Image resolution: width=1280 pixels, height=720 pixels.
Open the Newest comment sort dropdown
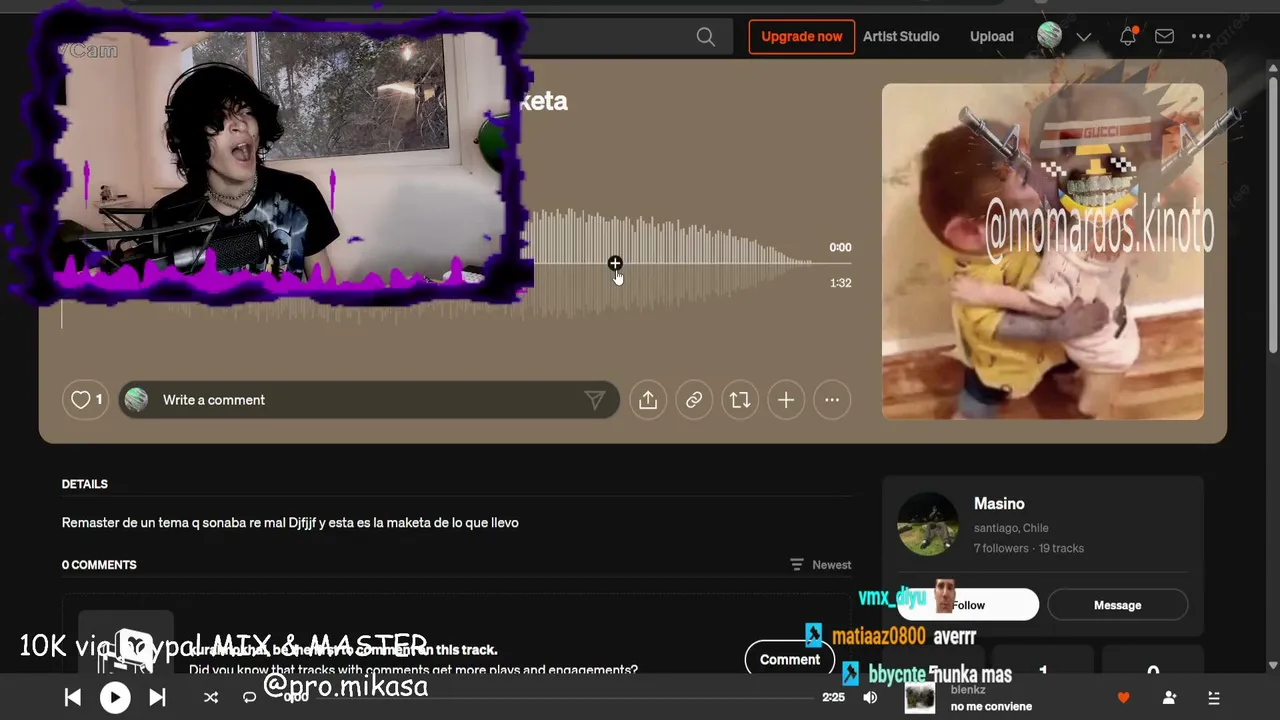(821, 565)
